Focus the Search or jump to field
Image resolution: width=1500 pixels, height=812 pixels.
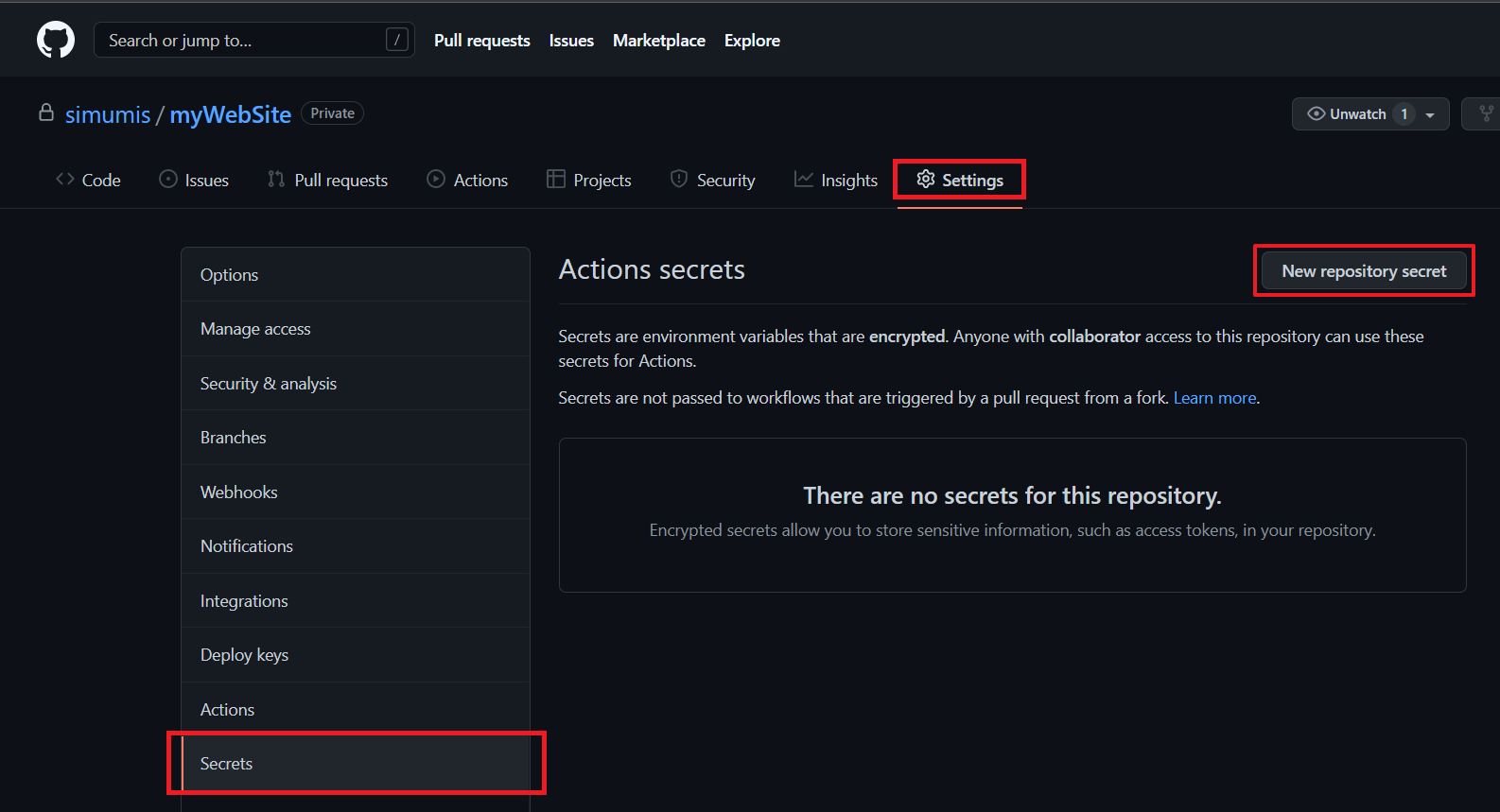pyautogui.click(x=241, y=40)
